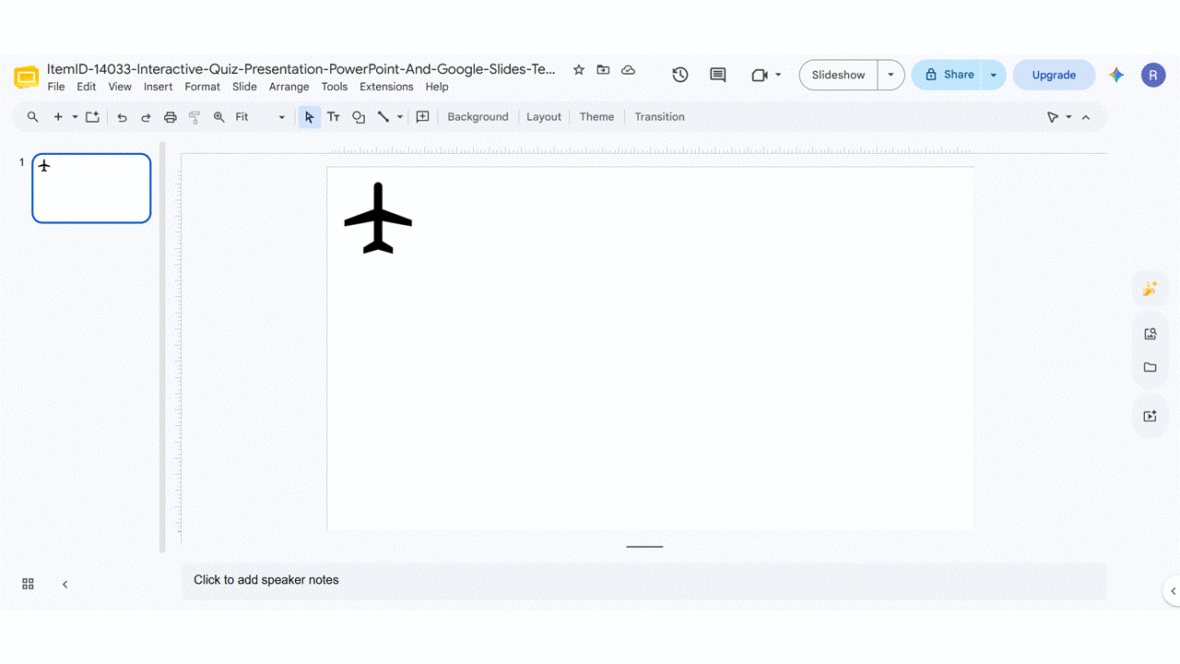This screenshot has height=664, width=1180.
Task: Open the Transition panel
Action: pyautogui.click(x=659, y=117)
